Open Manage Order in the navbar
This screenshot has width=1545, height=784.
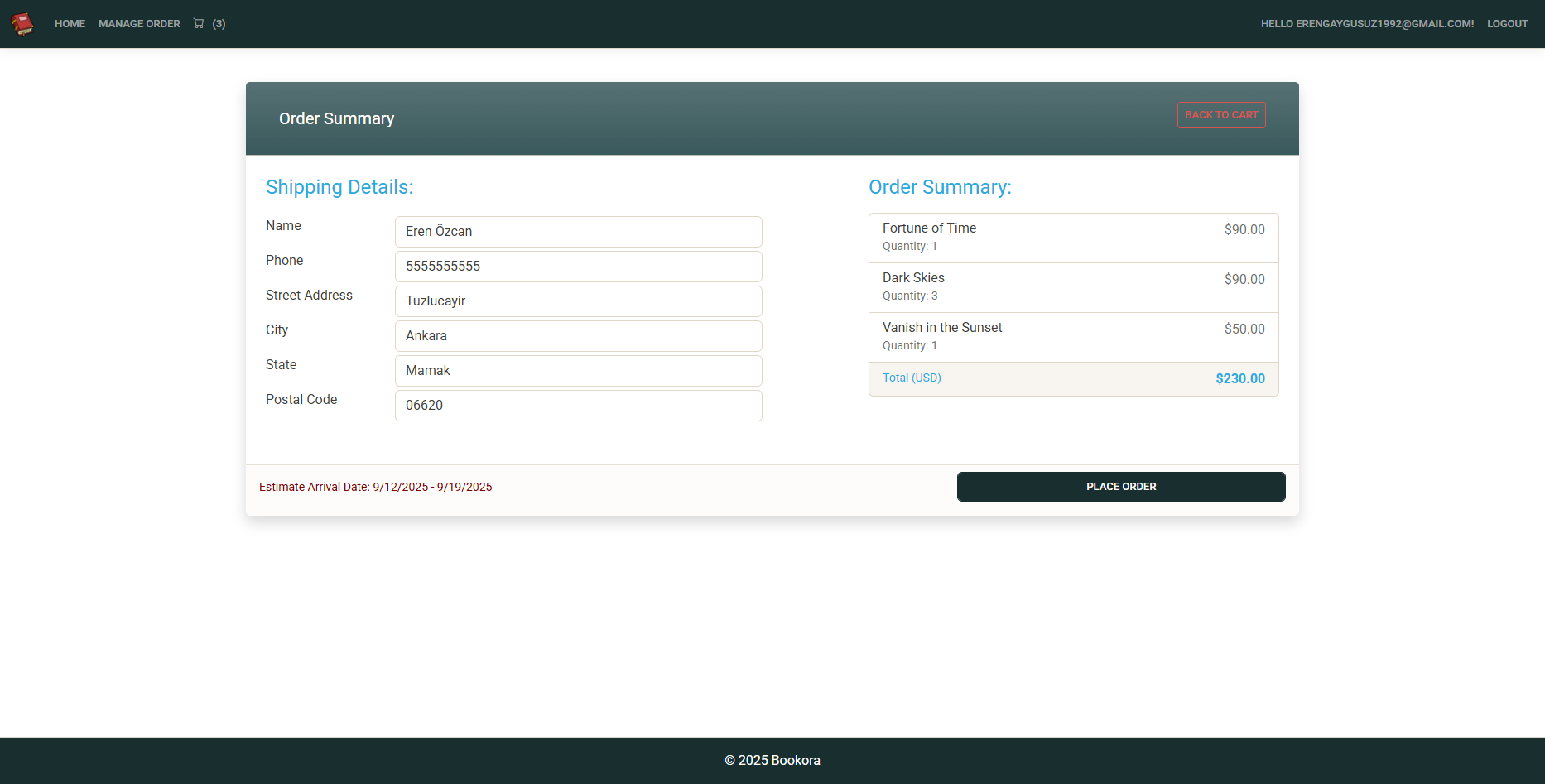coord(139,24)
